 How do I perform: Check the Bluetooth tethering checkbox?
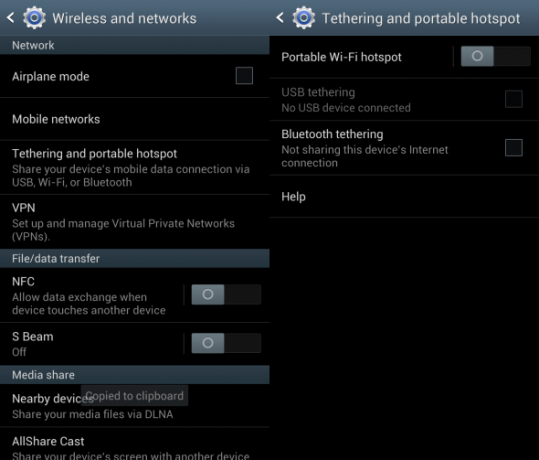(x=514, y=148)
